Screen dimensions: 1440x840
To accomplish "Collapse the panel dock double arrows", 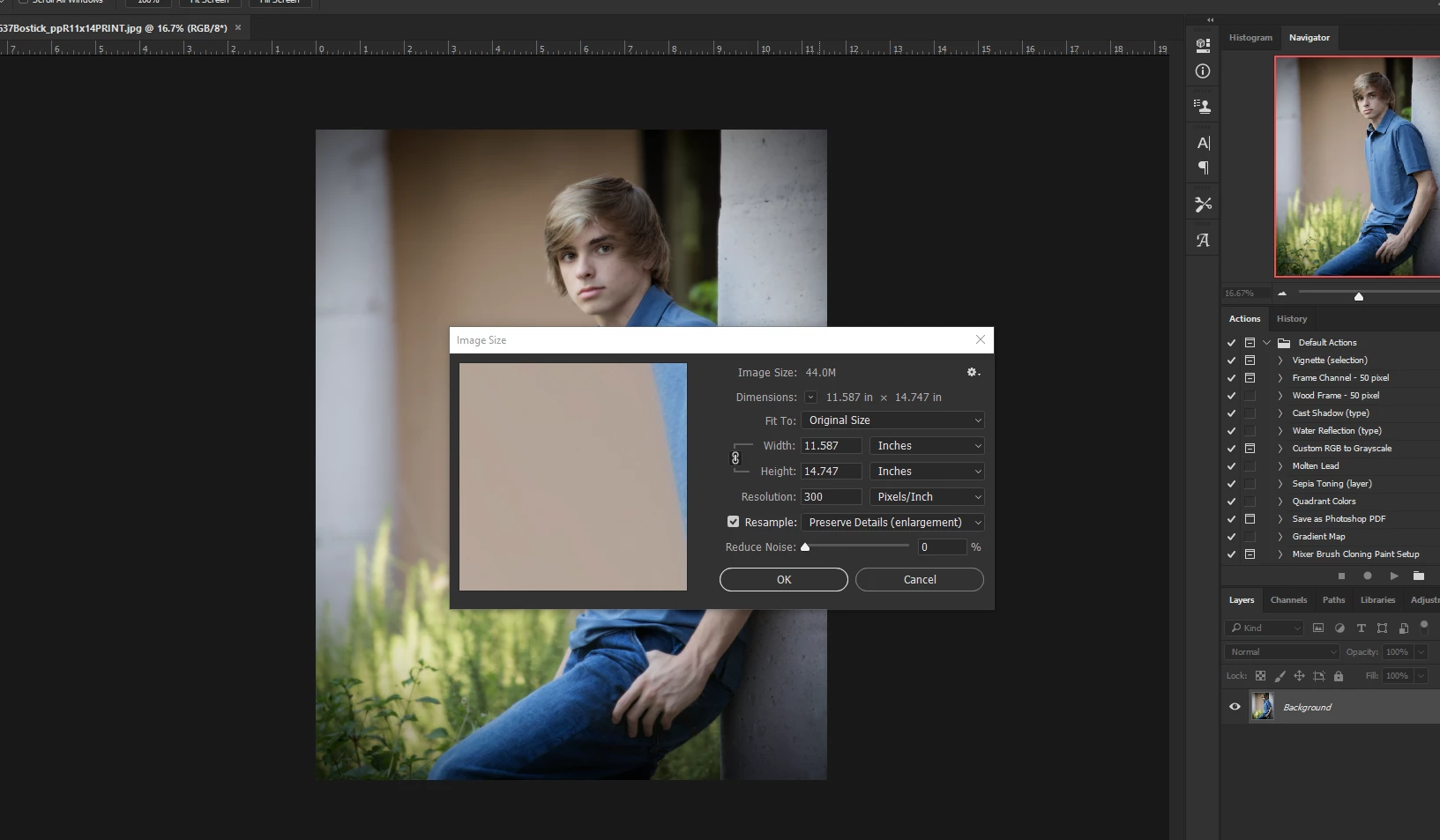I will point(1210,19).
